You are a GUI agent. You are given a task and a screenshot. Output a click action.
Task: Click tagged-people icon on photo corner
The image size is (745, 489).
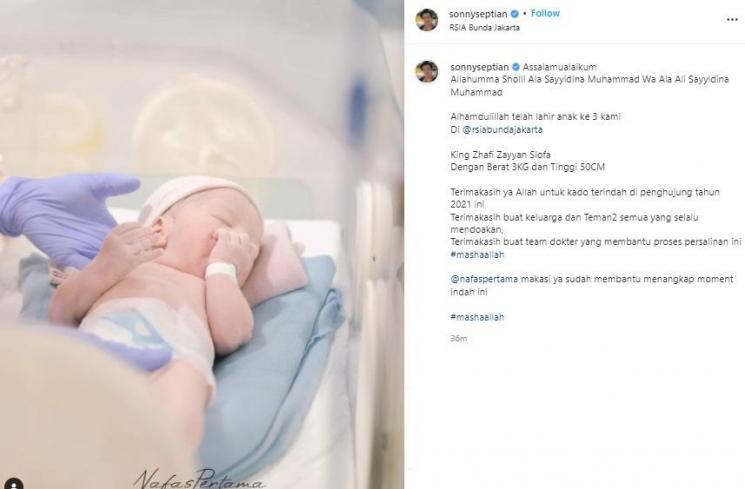tap(13, 483)
